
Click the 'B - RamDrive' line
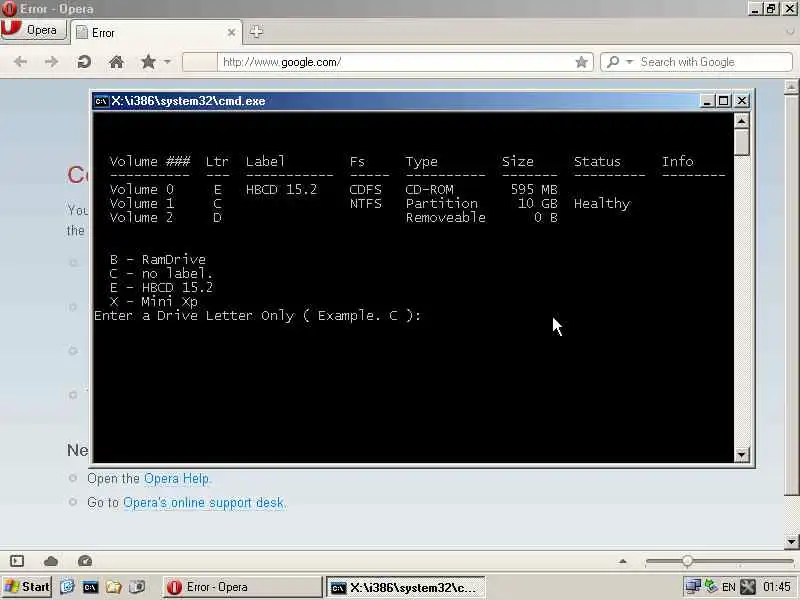pyautogui.click(x=158, y=259)
